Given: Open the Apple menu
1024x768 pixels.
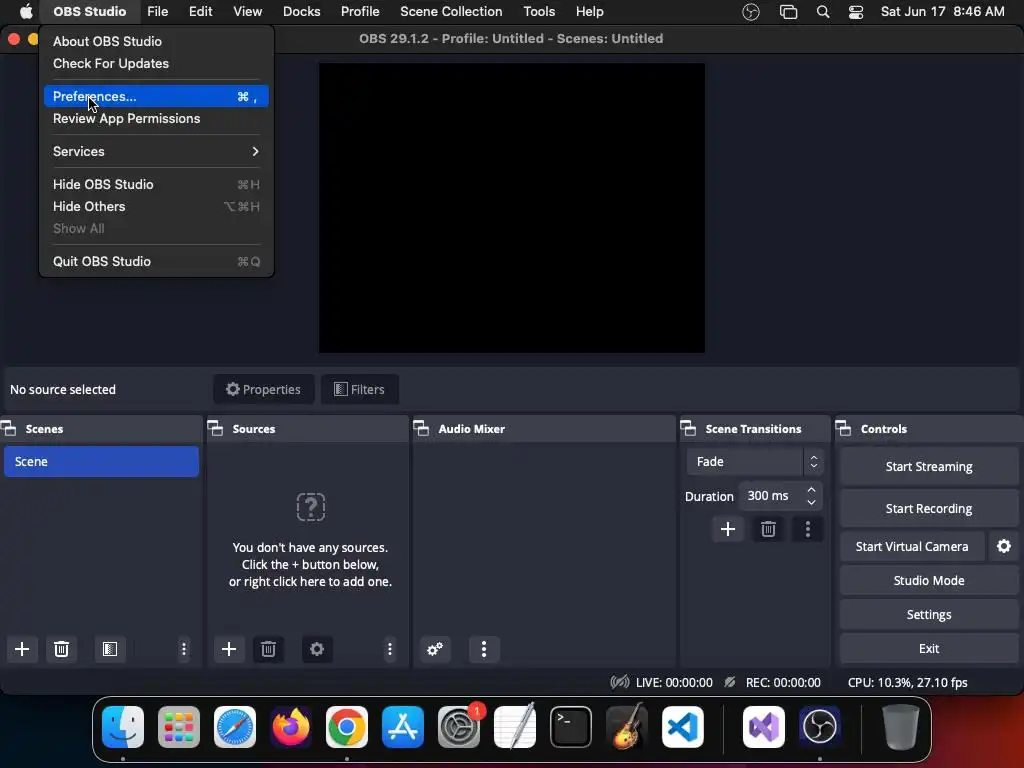Looking at the screenshot, I should pos(26,12).
